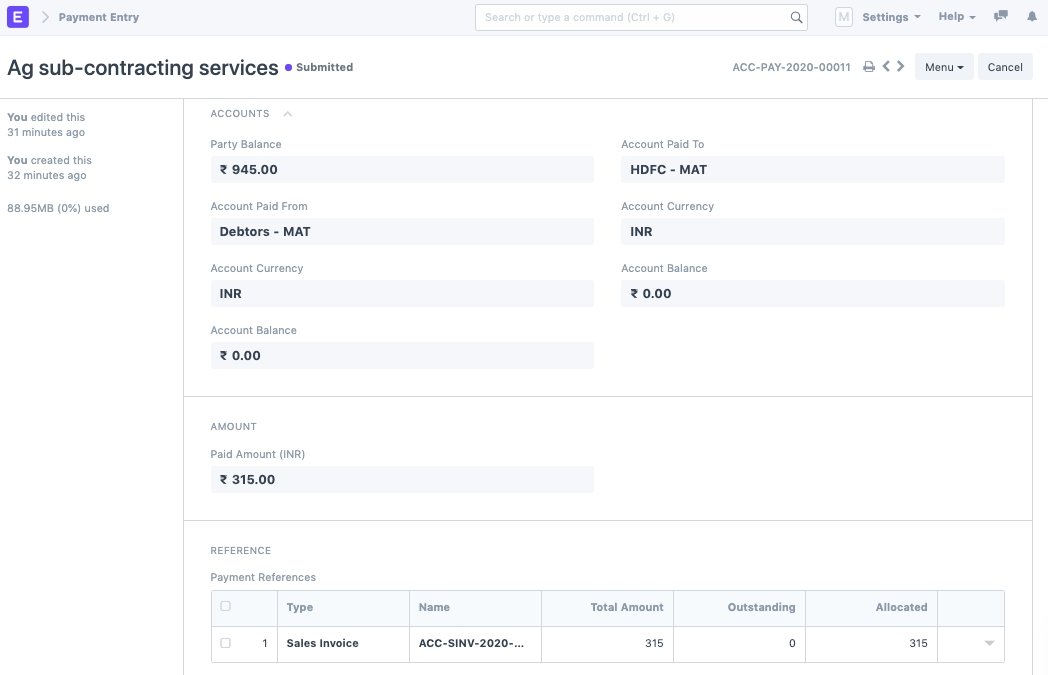Select all rows checkbox in Payment References
Image resolution: width=1048 pixels, height=675 pixels.
click(x=225, y=606)
